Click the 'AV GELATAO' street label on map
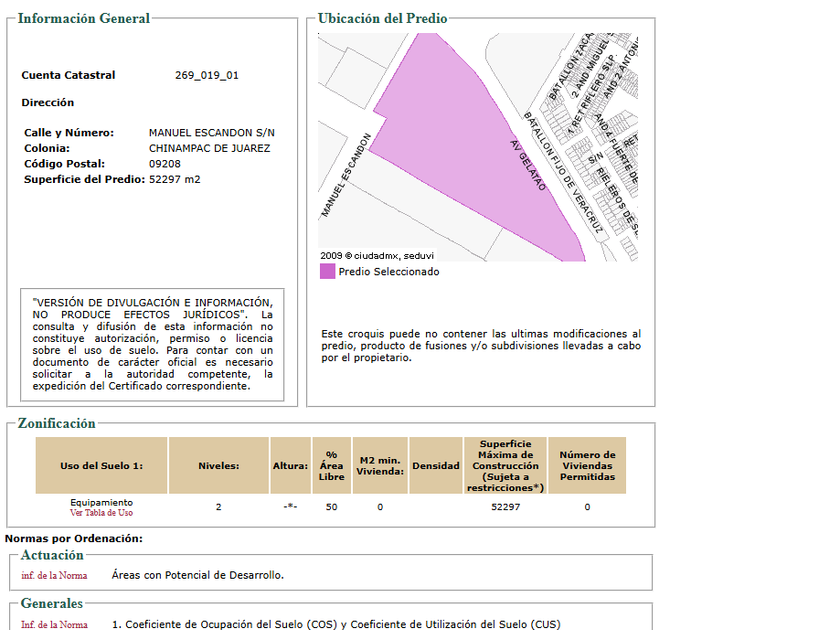840x630 pixels. pyautogui.click(x=528, y=165)
